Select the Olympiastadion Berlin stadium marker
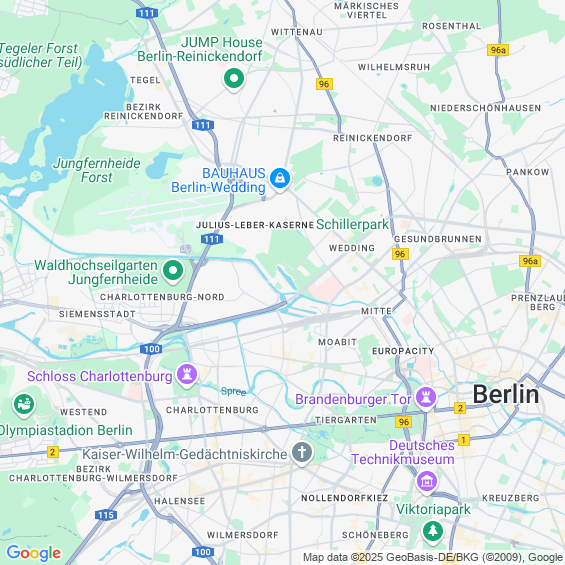 (23, 405)
